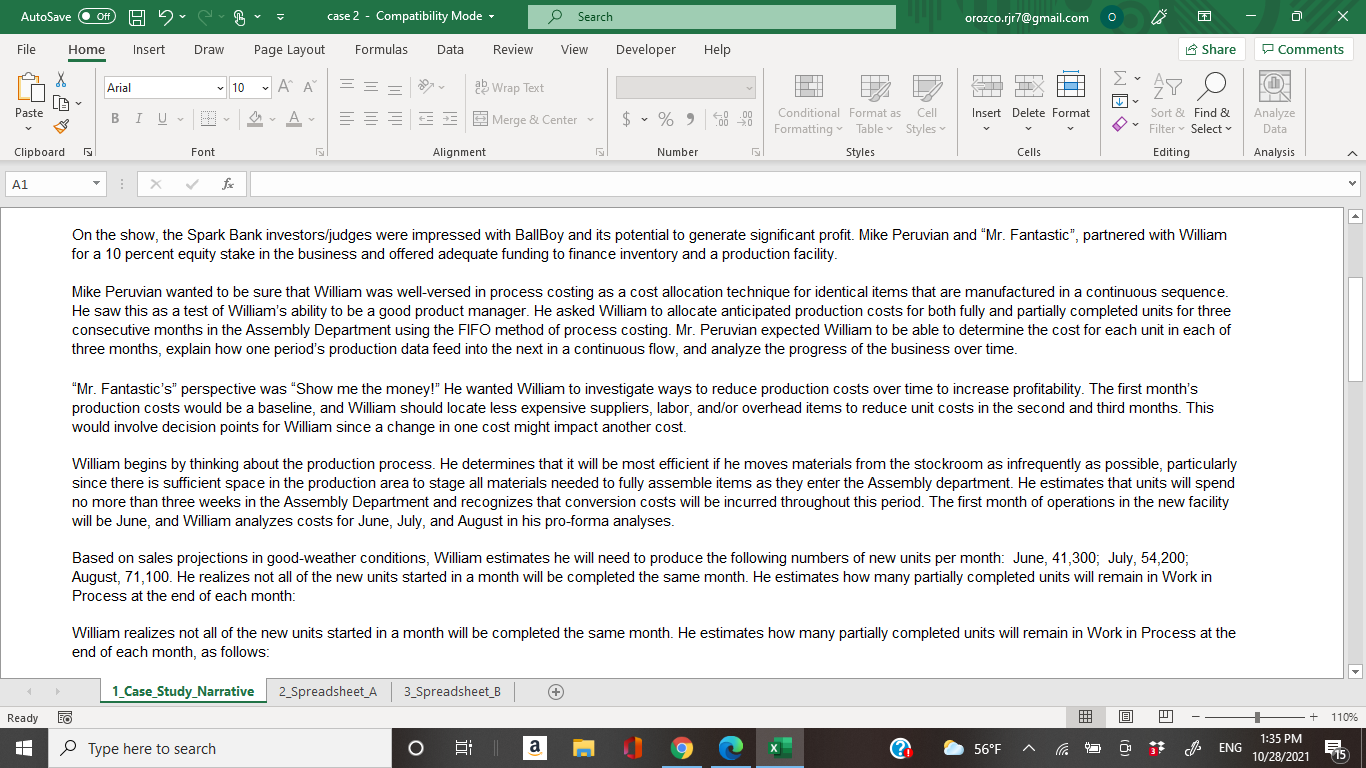Screen dimensions: 1366x768
Task: Open Format as Table gallery
Action: pyautogui.click(x=874, y=104)
